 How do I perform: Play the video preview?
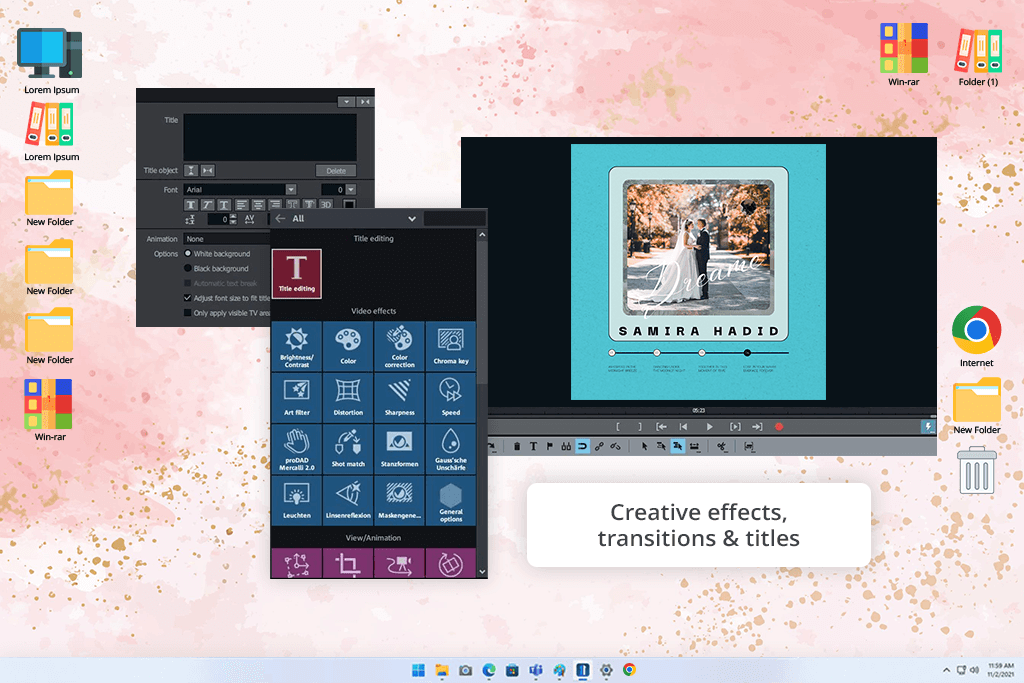pyautogui.click(x=709, y=427)
